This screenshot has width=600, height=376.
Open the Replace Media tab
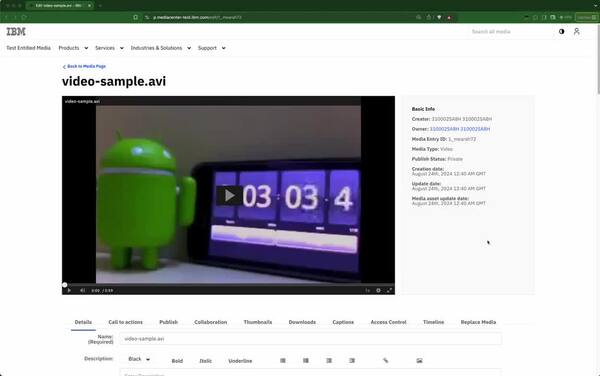coord(478,322)
